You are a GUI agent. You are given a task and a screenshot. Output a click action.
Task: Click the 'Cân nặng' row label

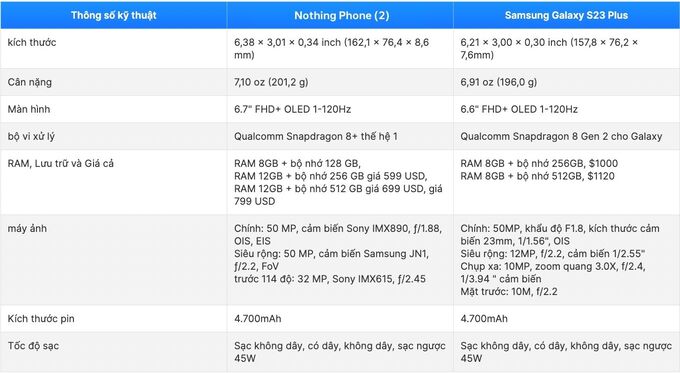click(x=29, y=82)
